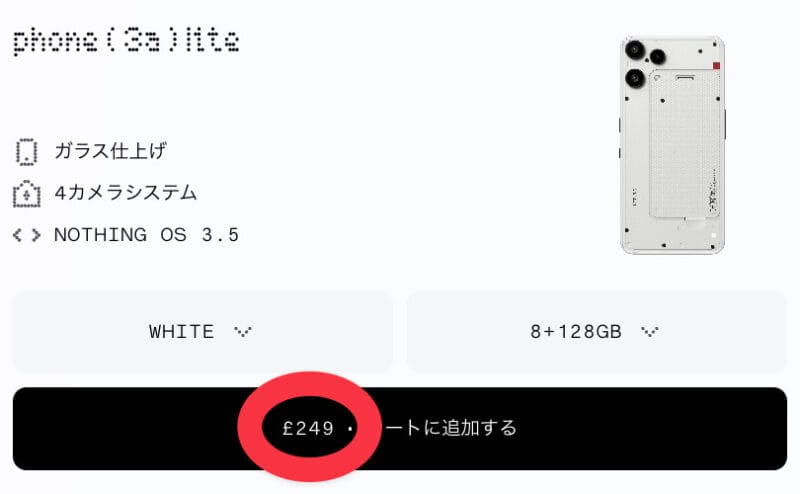The height and width of the screenshot is (494, 800).
Task: Click the phone (3a) lite dot-matrix title
Action: pos(126,42)
